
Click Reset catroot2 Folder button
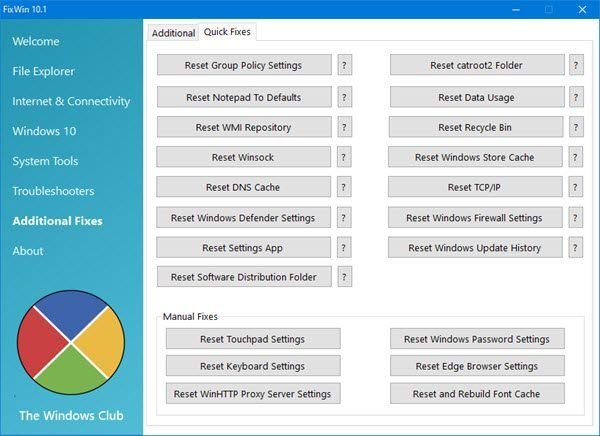(x=477, y=65)
